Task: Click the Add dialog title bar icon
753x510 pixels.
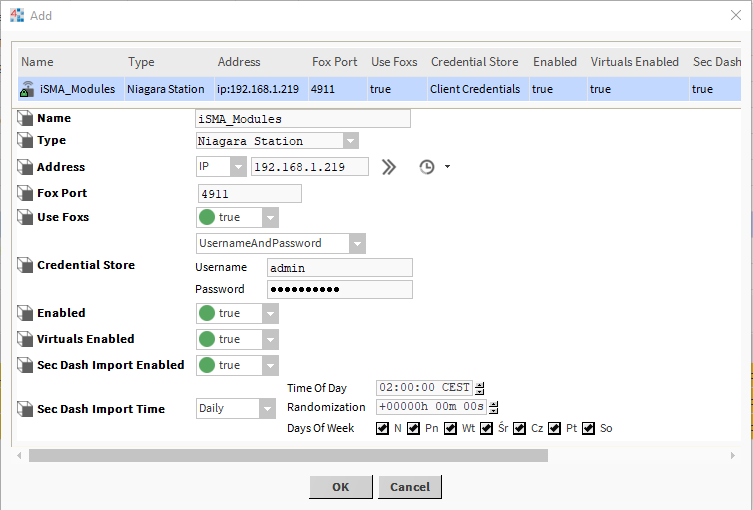Action: pyautogui.click(x=16, y=15)
